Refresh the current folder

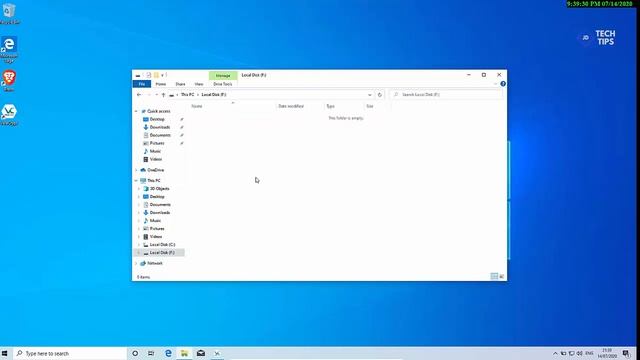tap(380, 95)
